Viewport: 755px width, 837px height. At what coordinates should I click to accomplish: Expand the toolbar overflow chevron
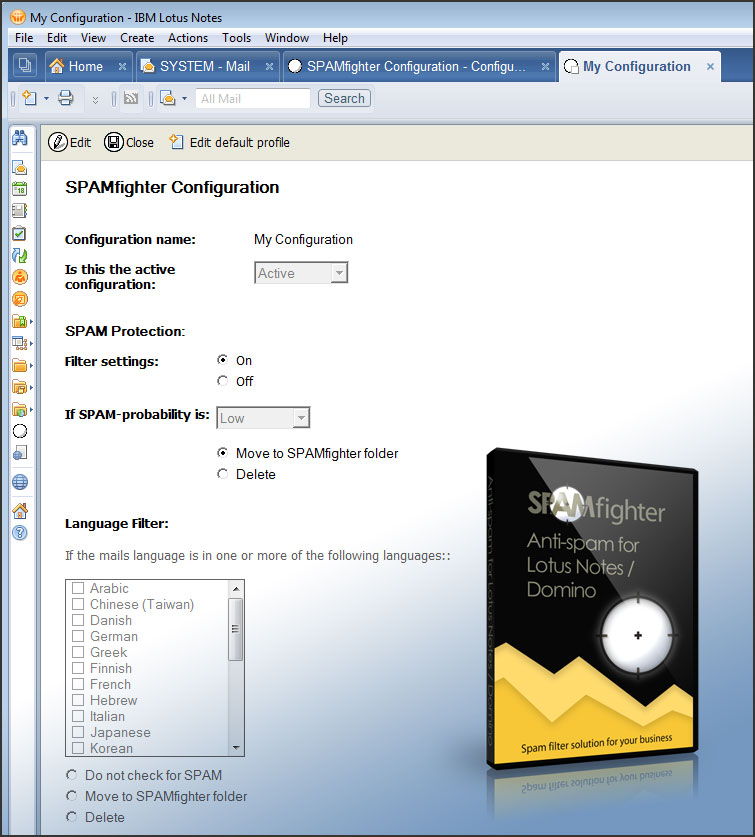[x=95, y=100]
